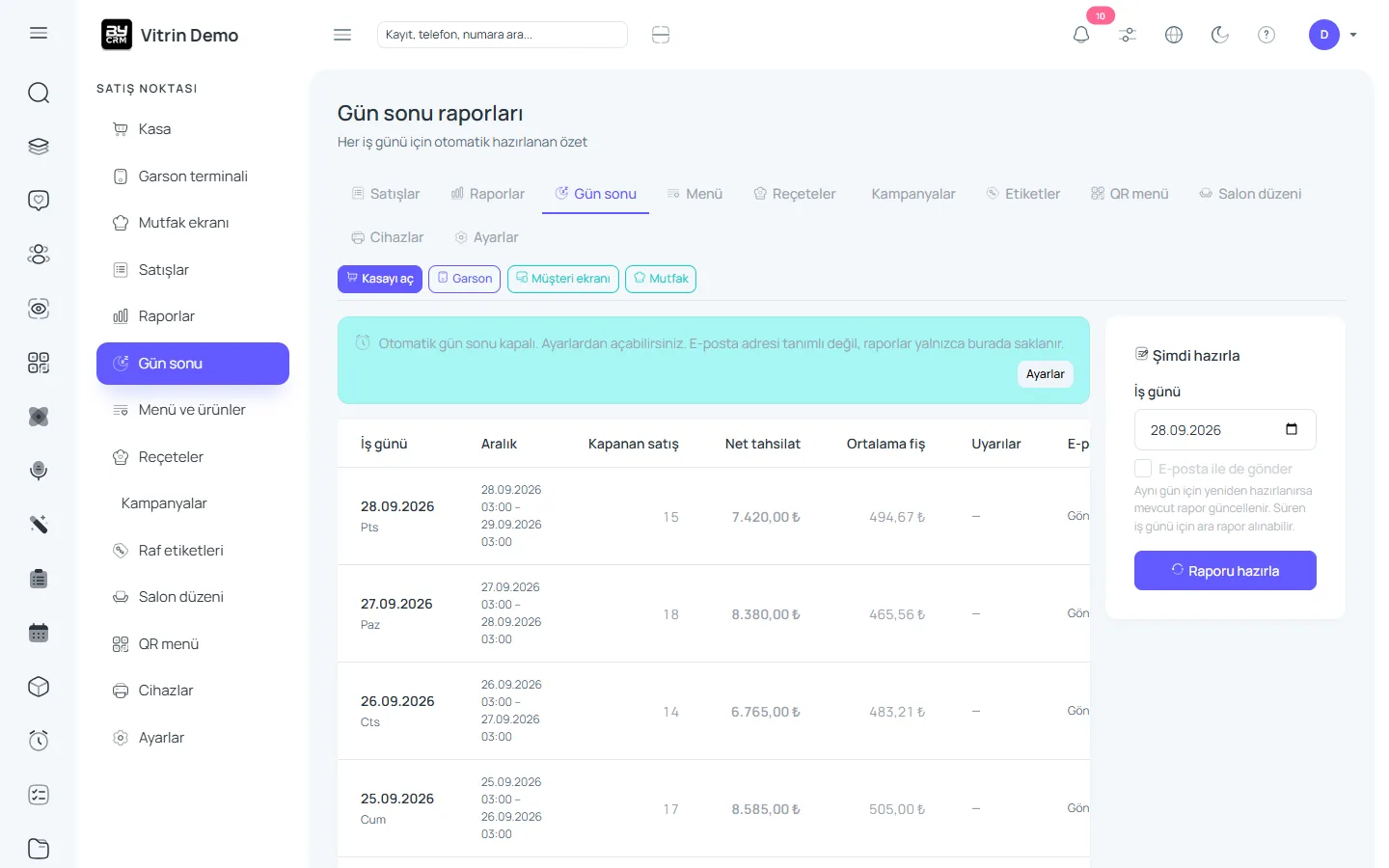This screenshot has width=1389, height=868.
Task: Toggle the far-left rail hamburger icon
Action: 39,33
